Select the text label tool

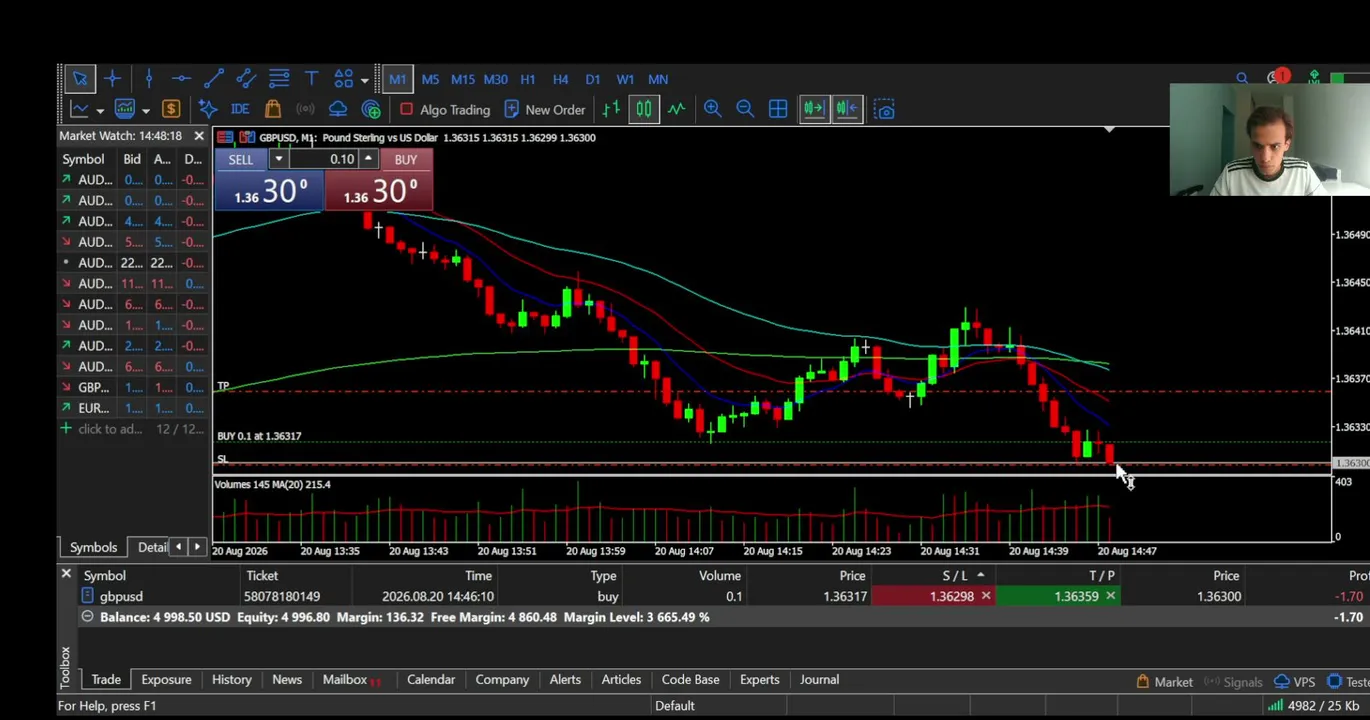tap(311, 79)
